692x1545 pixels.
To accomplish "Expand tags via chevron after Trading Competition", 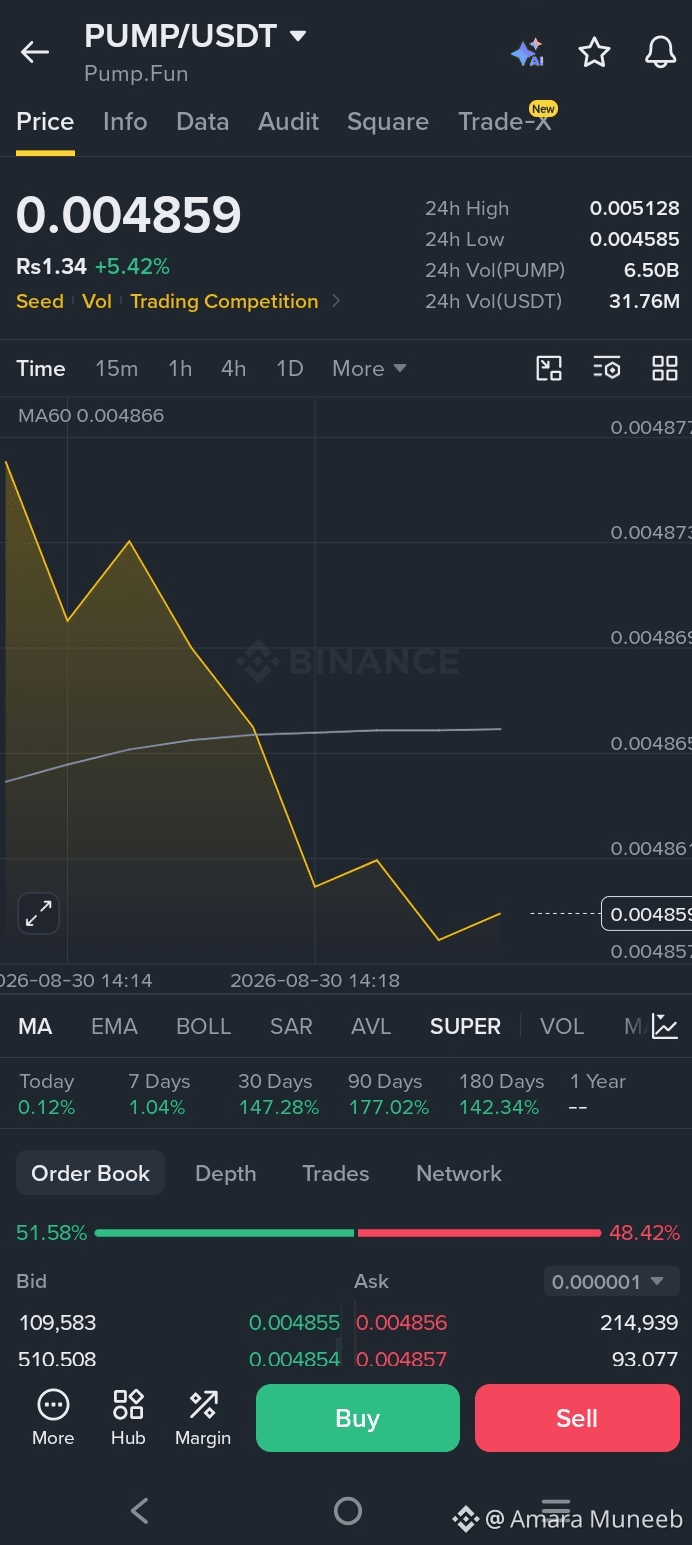I will tap(336, 301).
